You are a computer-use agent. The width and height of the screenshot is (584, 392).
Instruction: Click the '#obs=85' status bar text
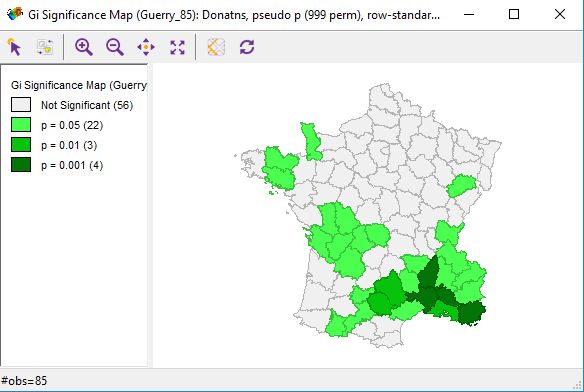click(x=24, y=381)
